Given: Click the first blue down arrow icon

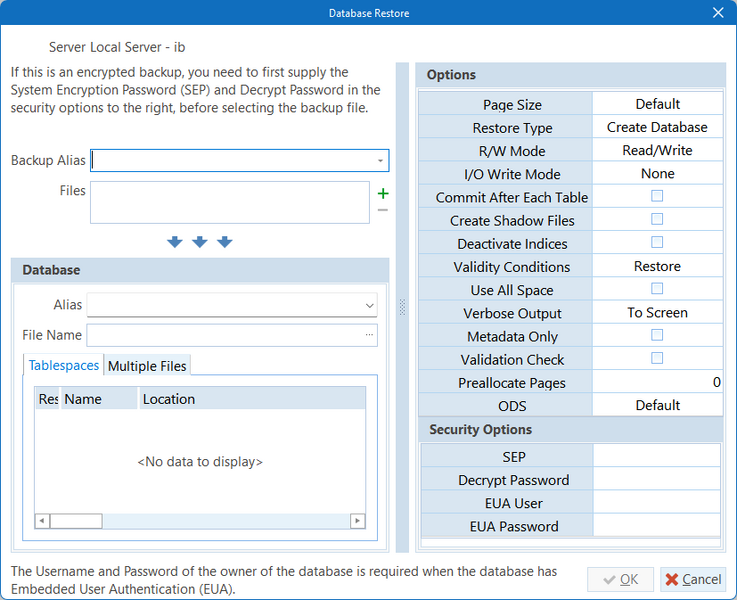Looking at the screenshot, I should pos(175,242).
